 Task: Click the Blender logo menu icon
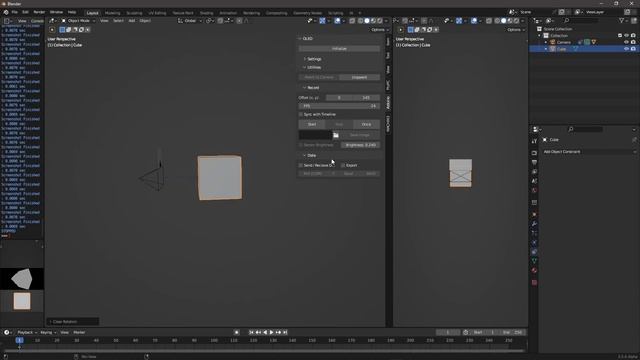6,12
